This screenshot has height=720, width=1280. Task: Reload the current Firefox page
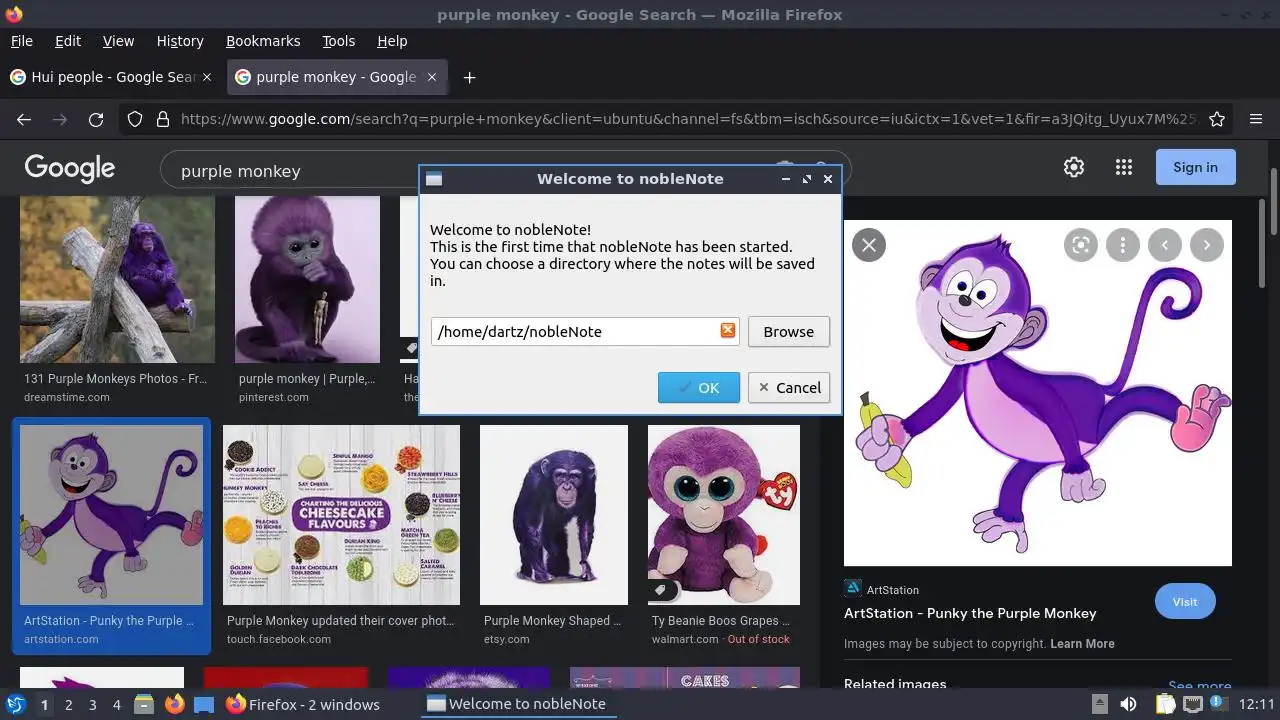(96, 119)
